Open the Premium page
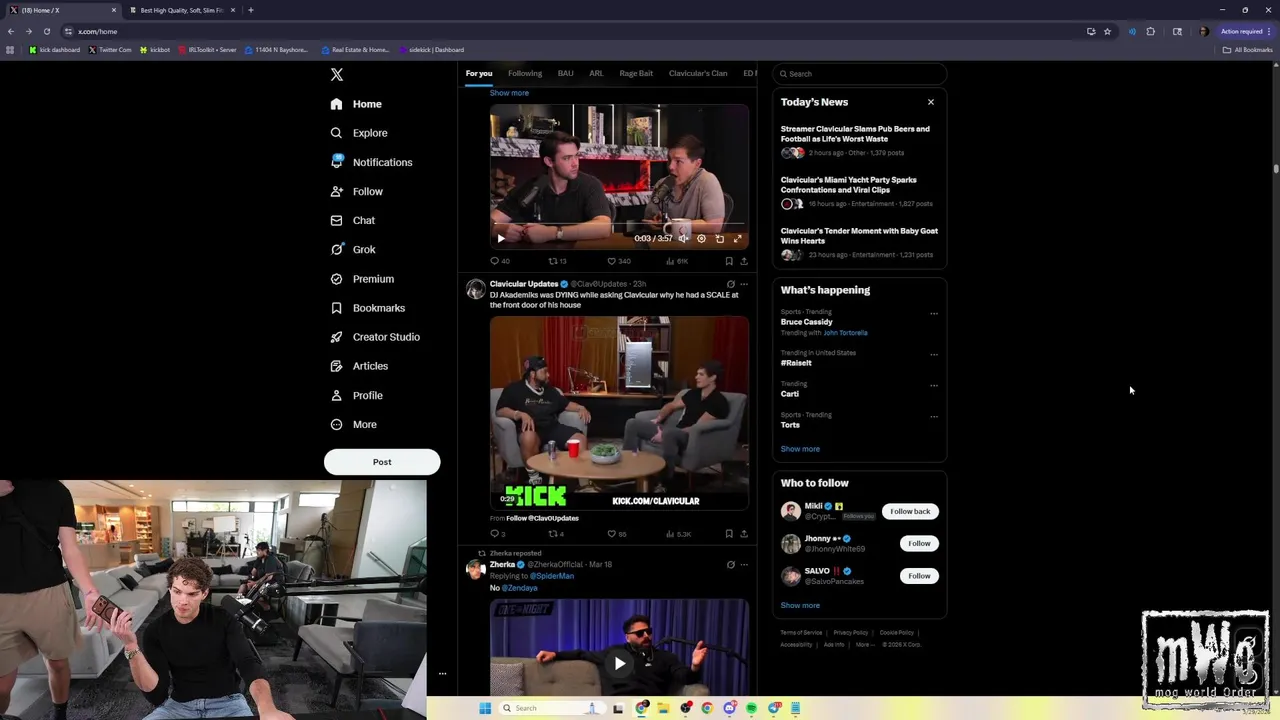Image resolution: width=1280 pixels, height=720 pixels. [x=361, y=279]
